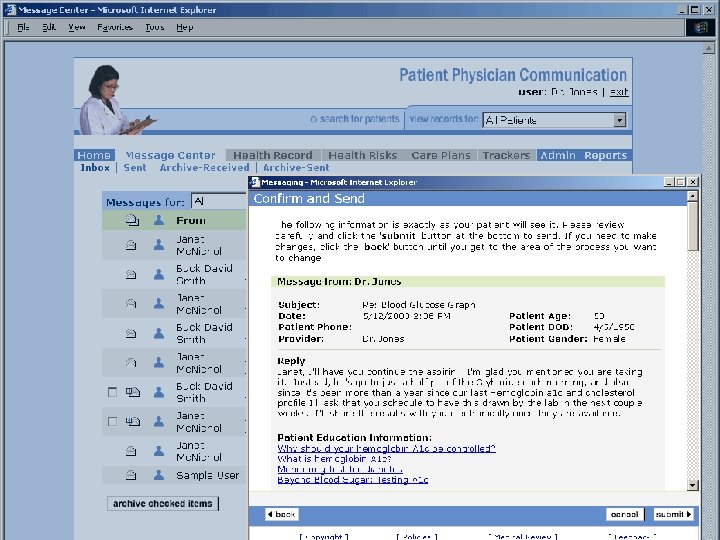Click read-message icon of fourth Janet McNichol row
Image resolution: width=720 pixels, height=540 pixels.
(x=133, y=422)
